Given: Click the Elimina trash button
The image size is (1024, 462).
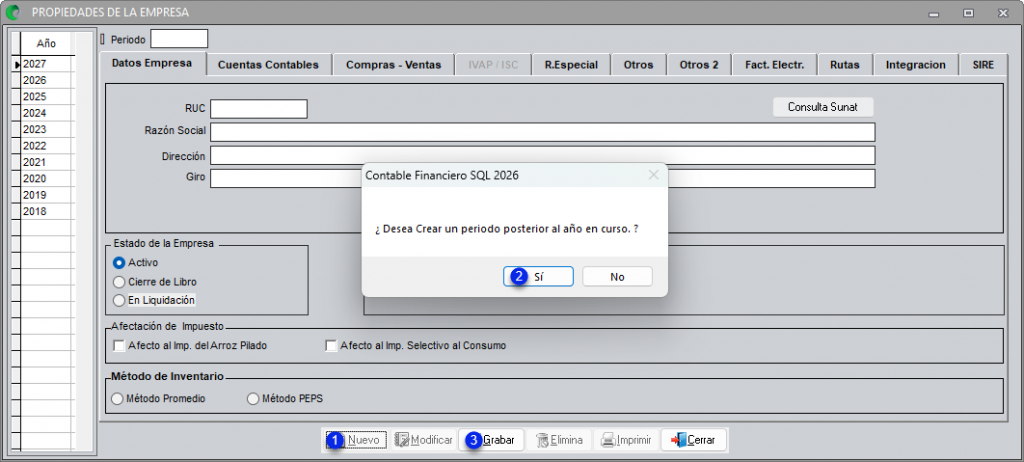Looking at the screenshot, I should coord(559,440).
